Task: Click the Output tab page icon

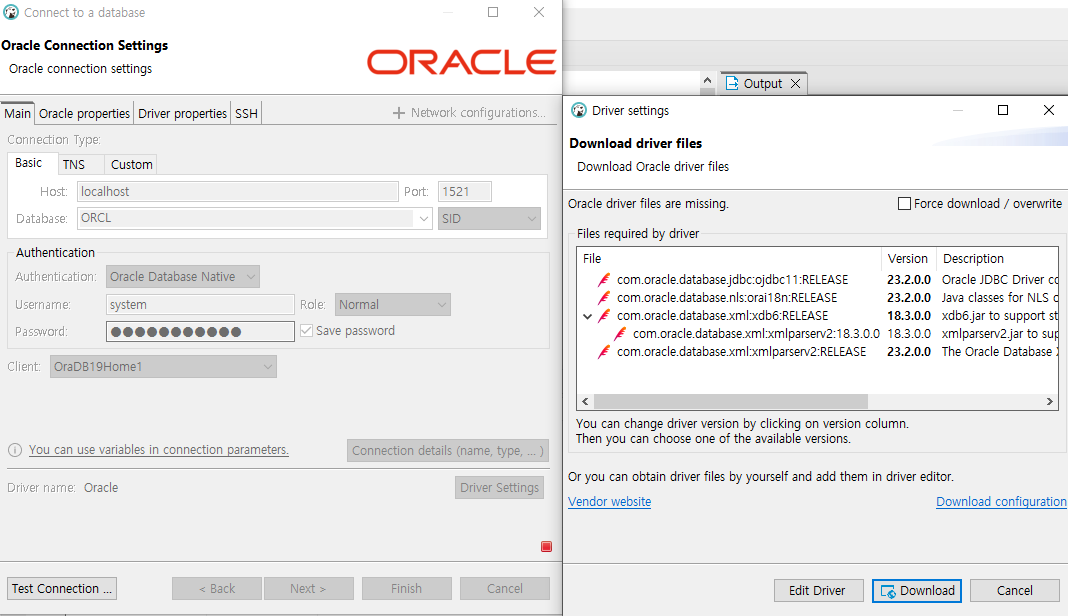Action: 732,83
